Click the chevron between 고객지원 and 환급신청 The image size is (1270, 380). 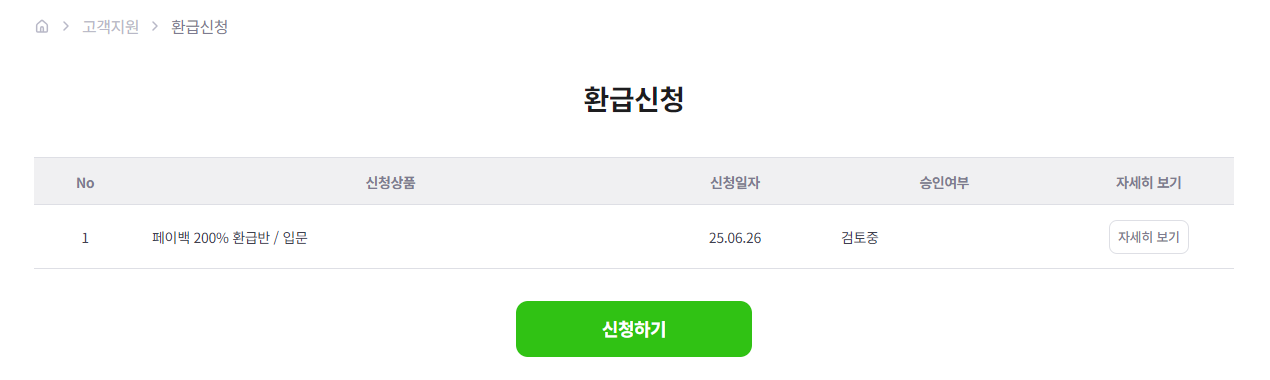(155, 27)
